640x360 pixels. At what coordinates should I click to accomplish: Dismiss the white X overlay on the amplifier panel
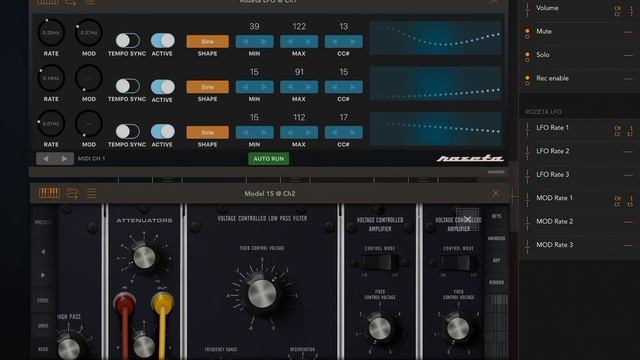pos(467,220)
